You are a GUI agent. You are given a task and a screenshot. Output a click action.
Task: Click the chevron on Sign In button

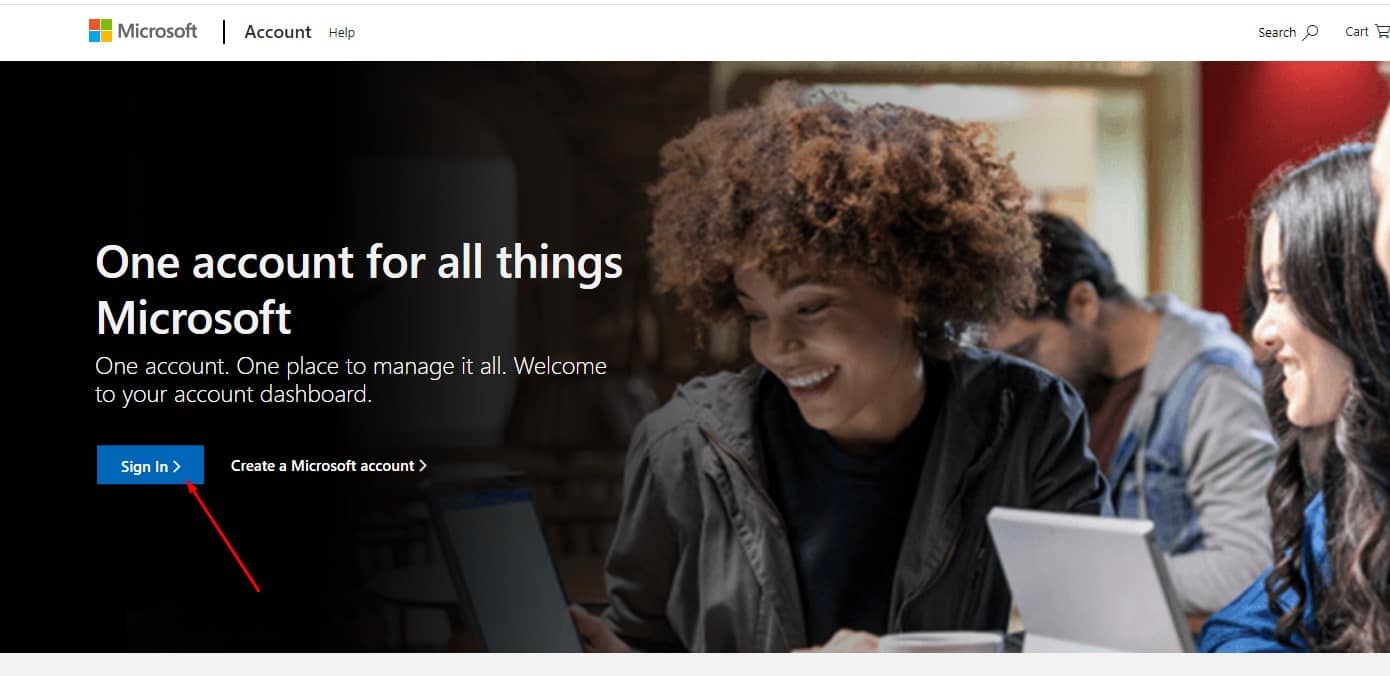coord(177,466)
